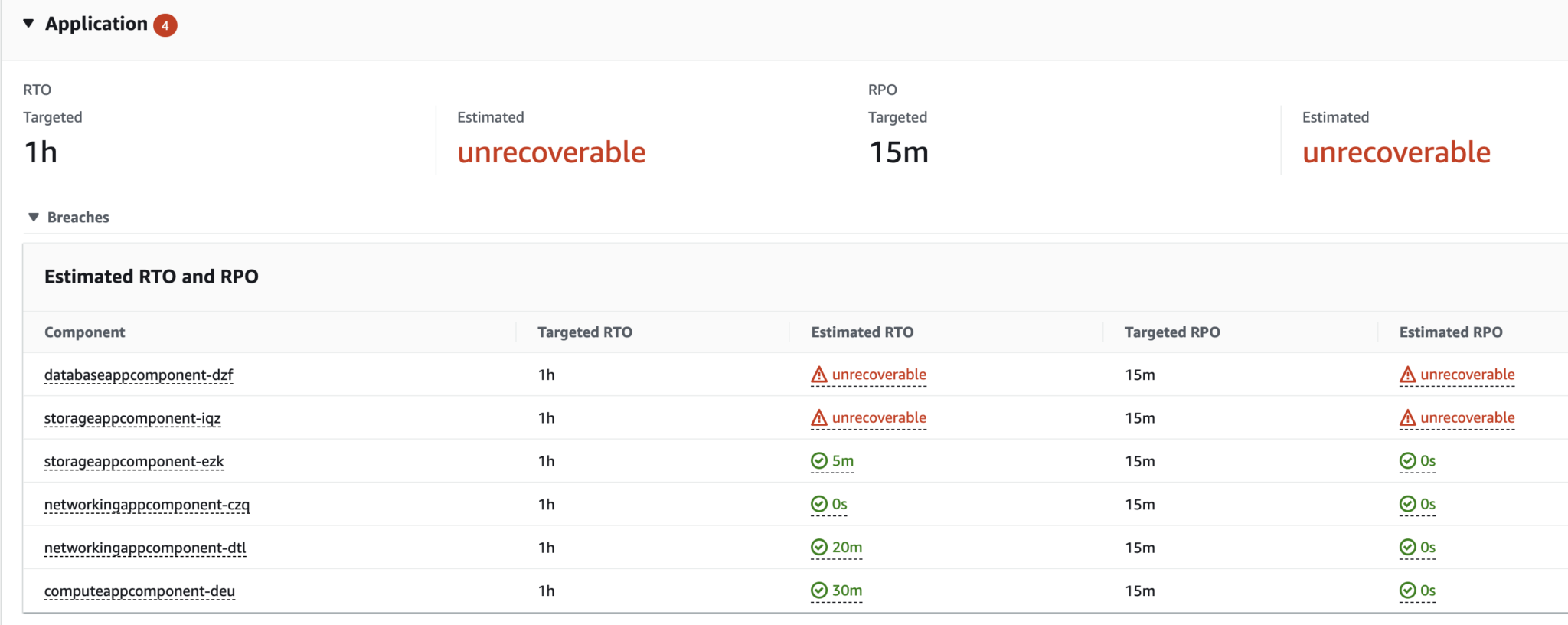Select storageappcomponent-ezk component
This screenshot has width=1568, height=625.
point(134,461)
